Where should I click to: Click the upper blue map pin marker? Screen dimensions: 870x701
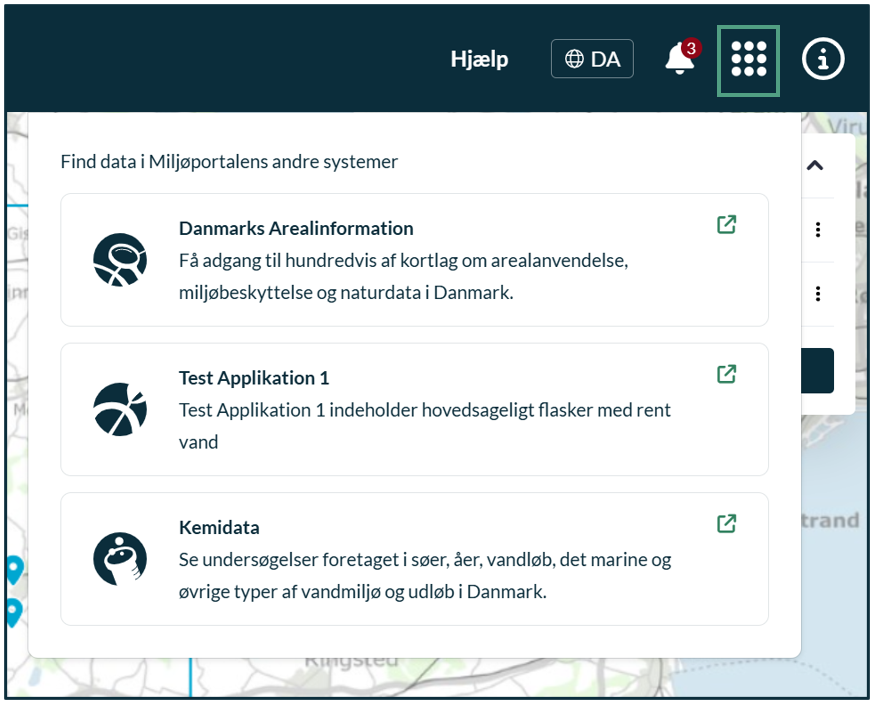pos(14,570)
